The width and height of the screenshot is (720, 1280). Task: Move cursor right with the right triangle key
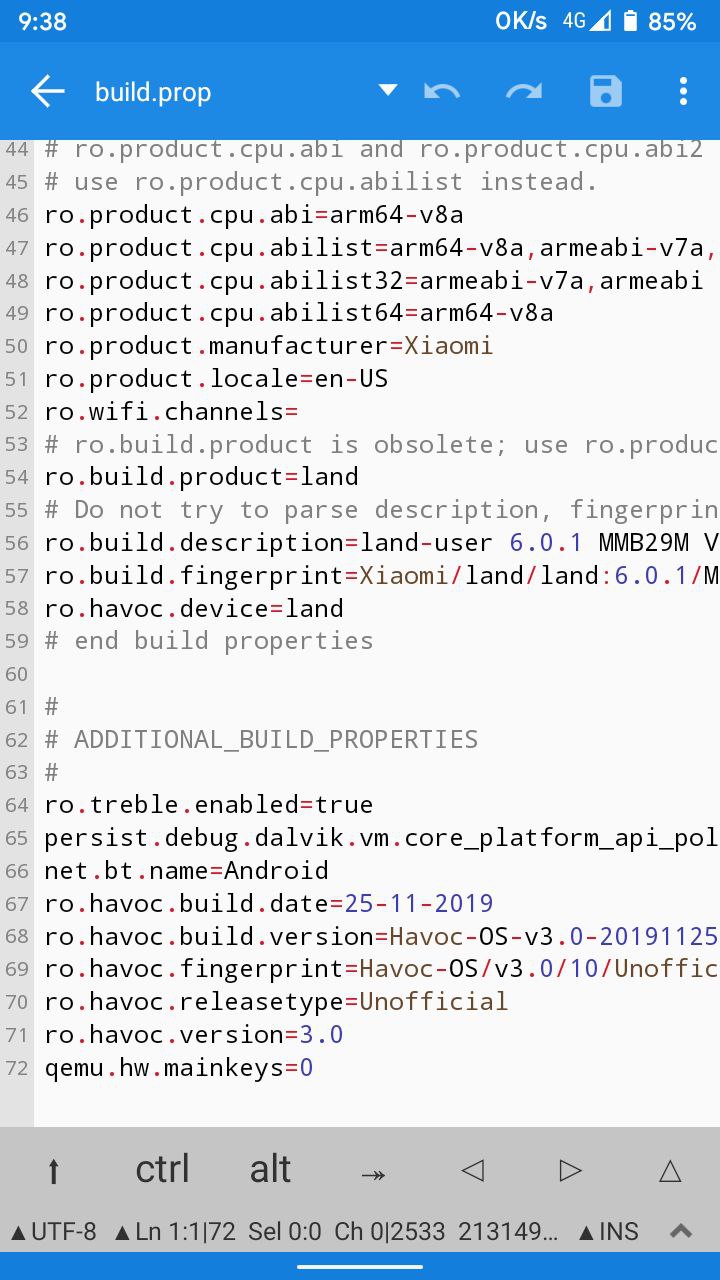point(570,1170)
